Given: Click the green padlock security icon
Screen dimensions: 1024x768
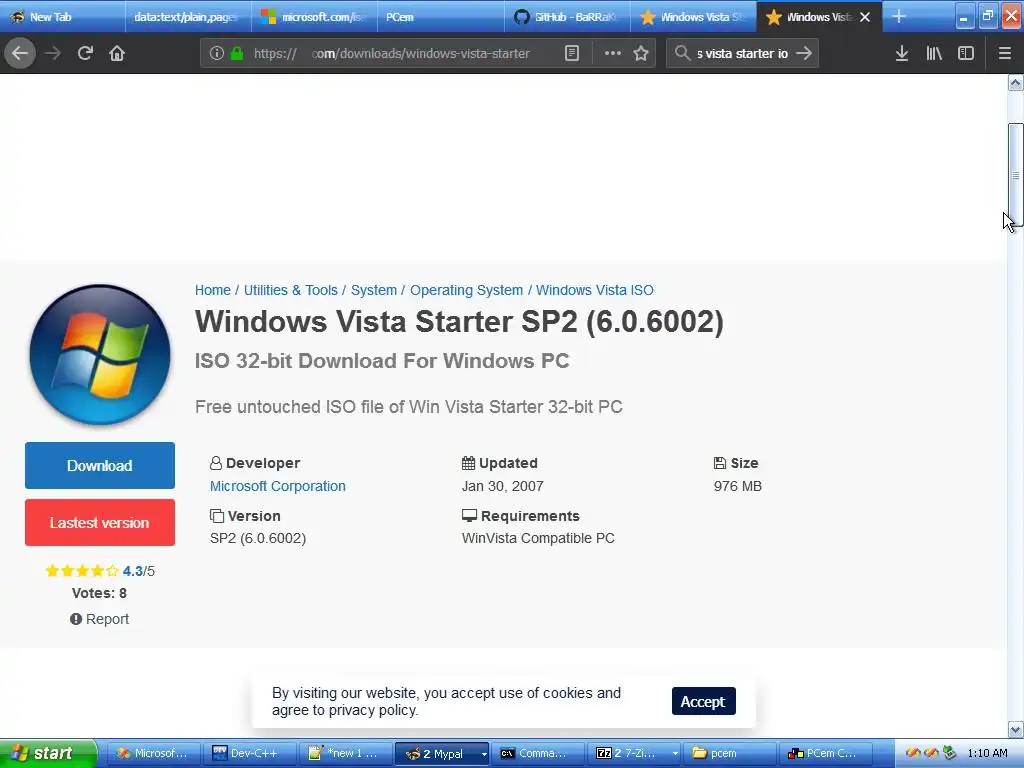Looking at the screenshot, I should 237,54.
